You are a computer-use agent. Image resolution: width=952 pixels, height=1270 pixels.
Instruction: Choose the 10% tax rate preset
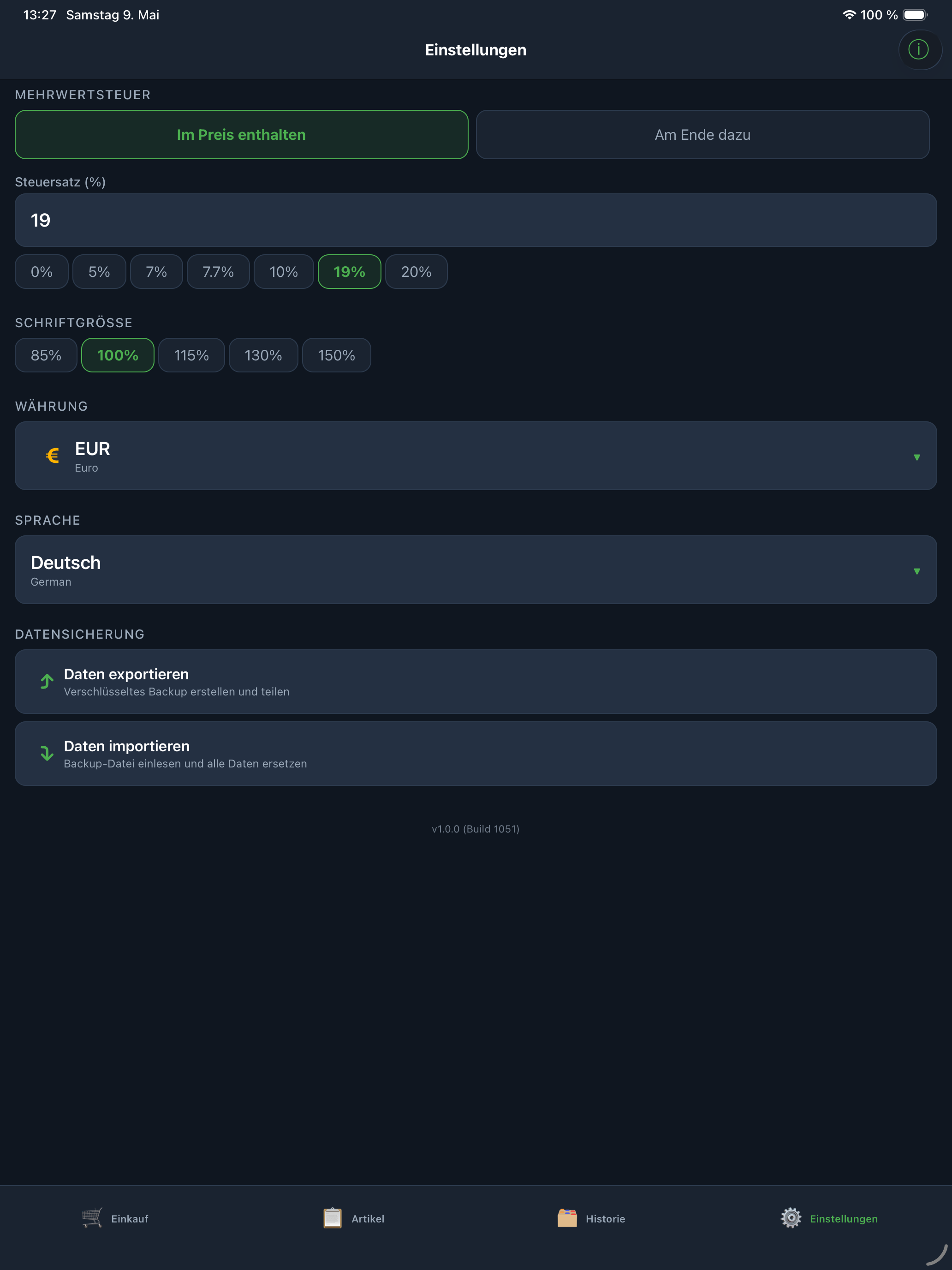[x=284, y=271]
